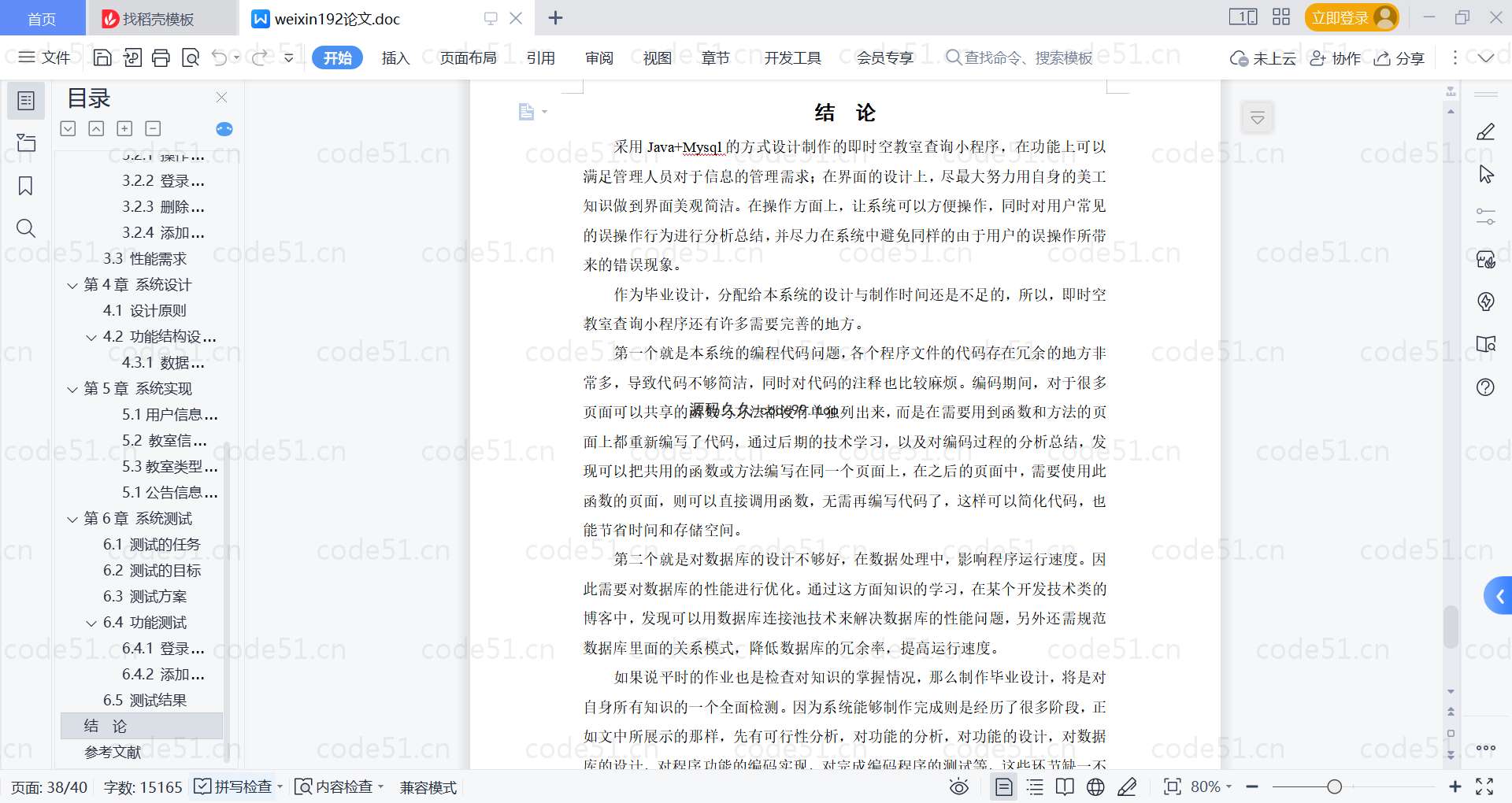Collapse 4.2 功能结构设 item
The width and height of the screenshot is (1512, 803).
[91, 337]
